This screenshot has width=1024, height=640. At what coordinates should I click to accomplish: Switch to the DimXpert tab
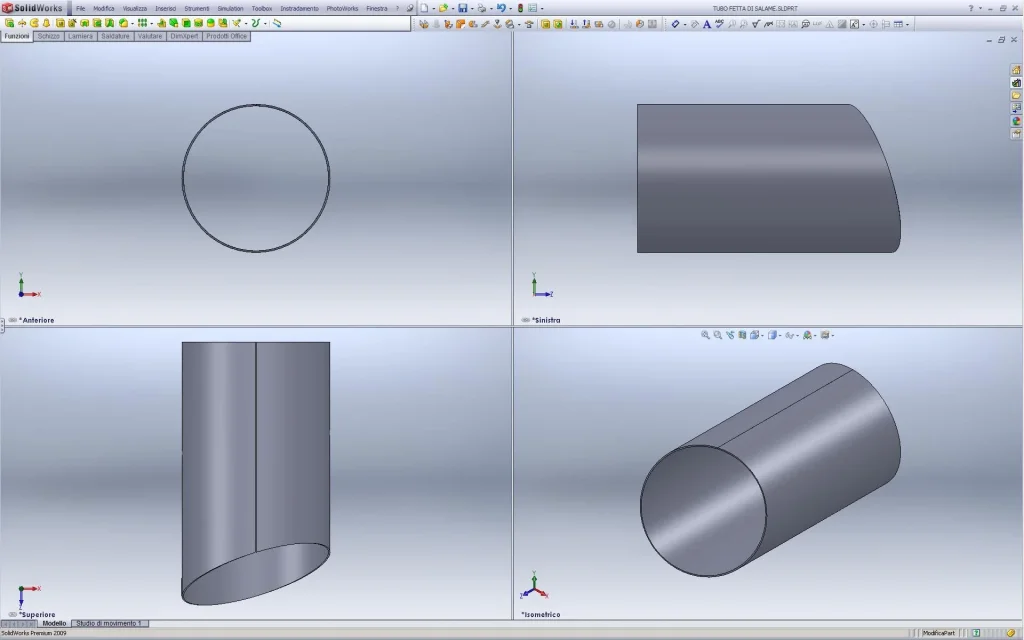point(184,36)
